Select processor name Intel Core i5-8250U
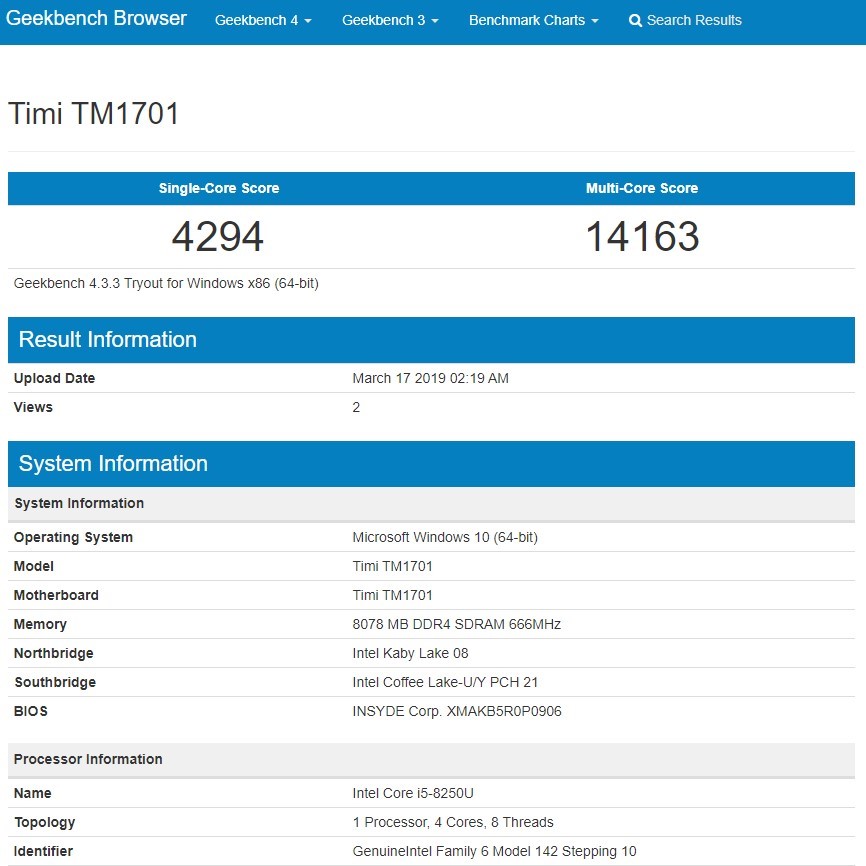 point(413,794)
